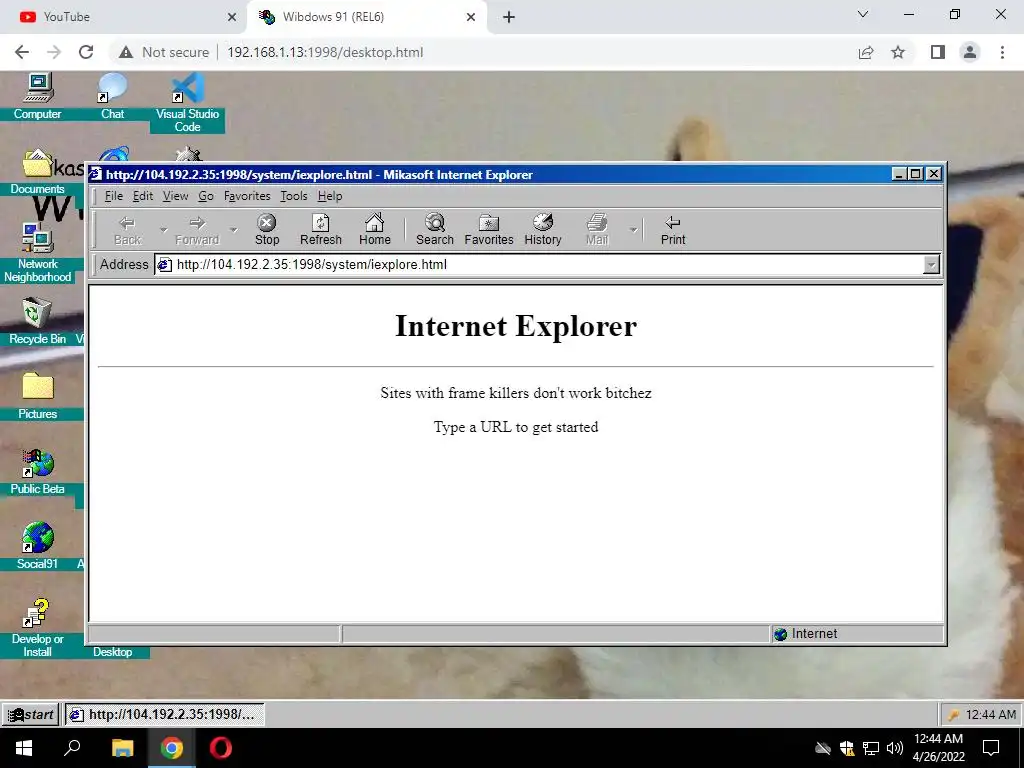This screenshot has height=768, width=1024.
Task: Launch Visual Studio Code desktop shortcut
Action: pos(187,103)
